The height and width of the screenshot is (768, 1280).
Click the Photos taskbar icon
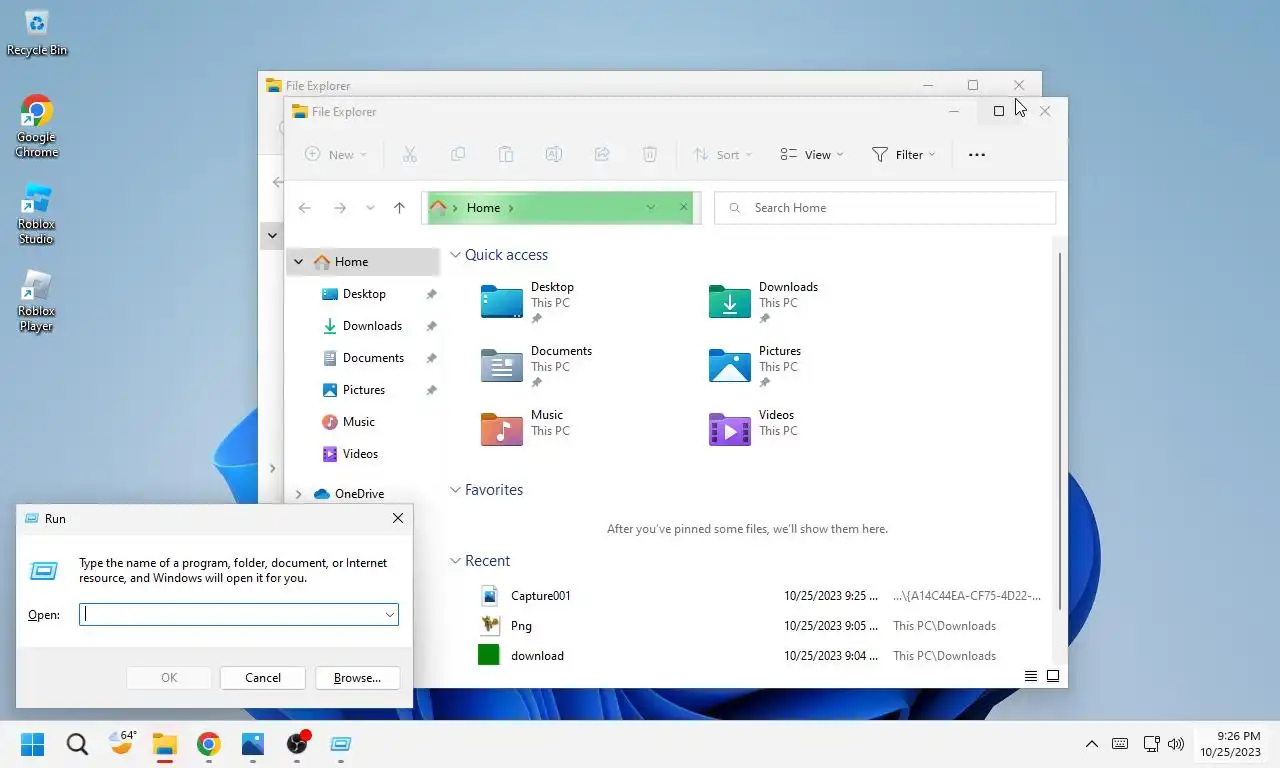tap(253, 744)
